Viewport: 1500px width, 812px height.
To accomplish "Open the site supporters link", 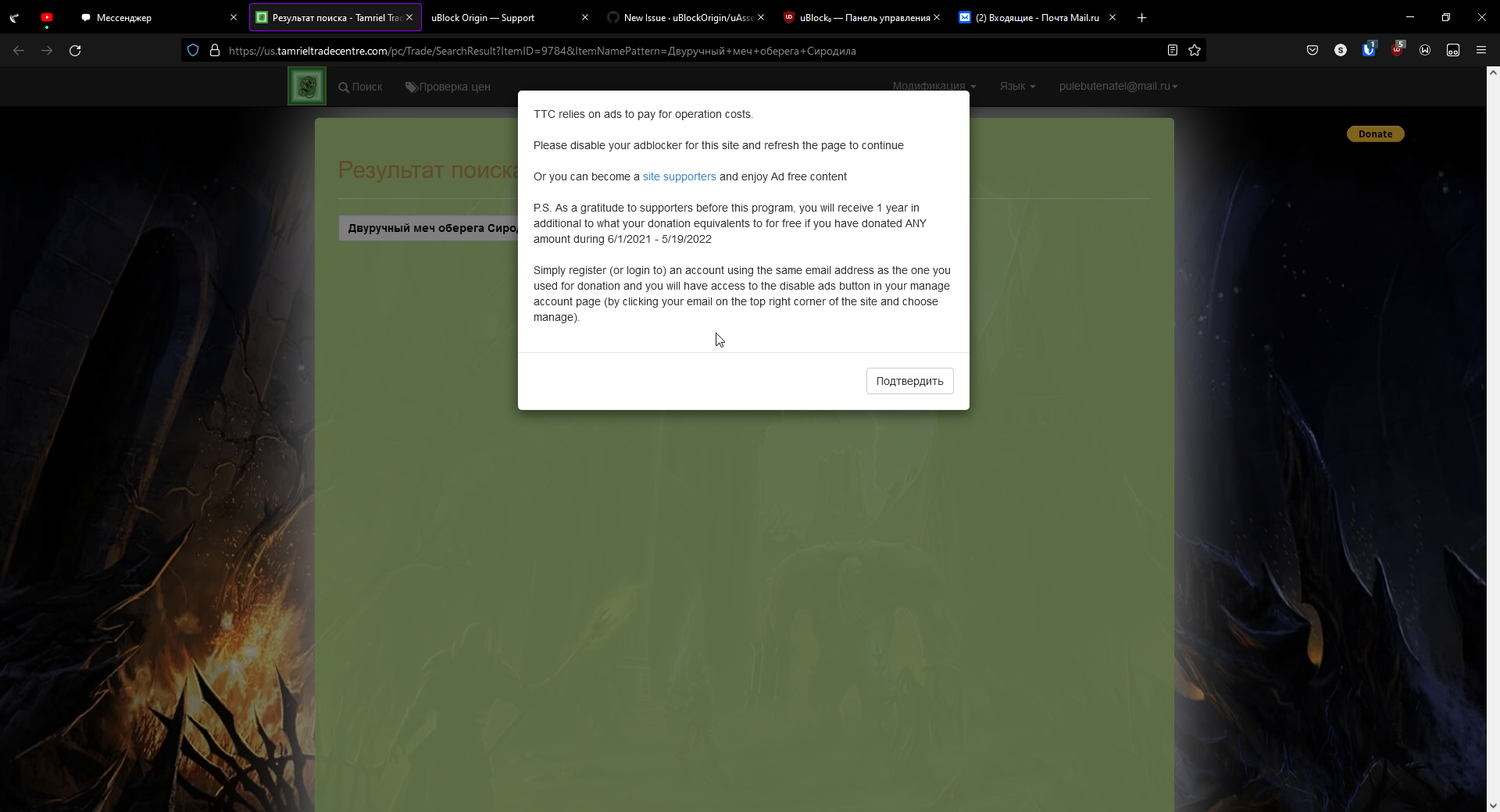I will (x=678, y=176).
